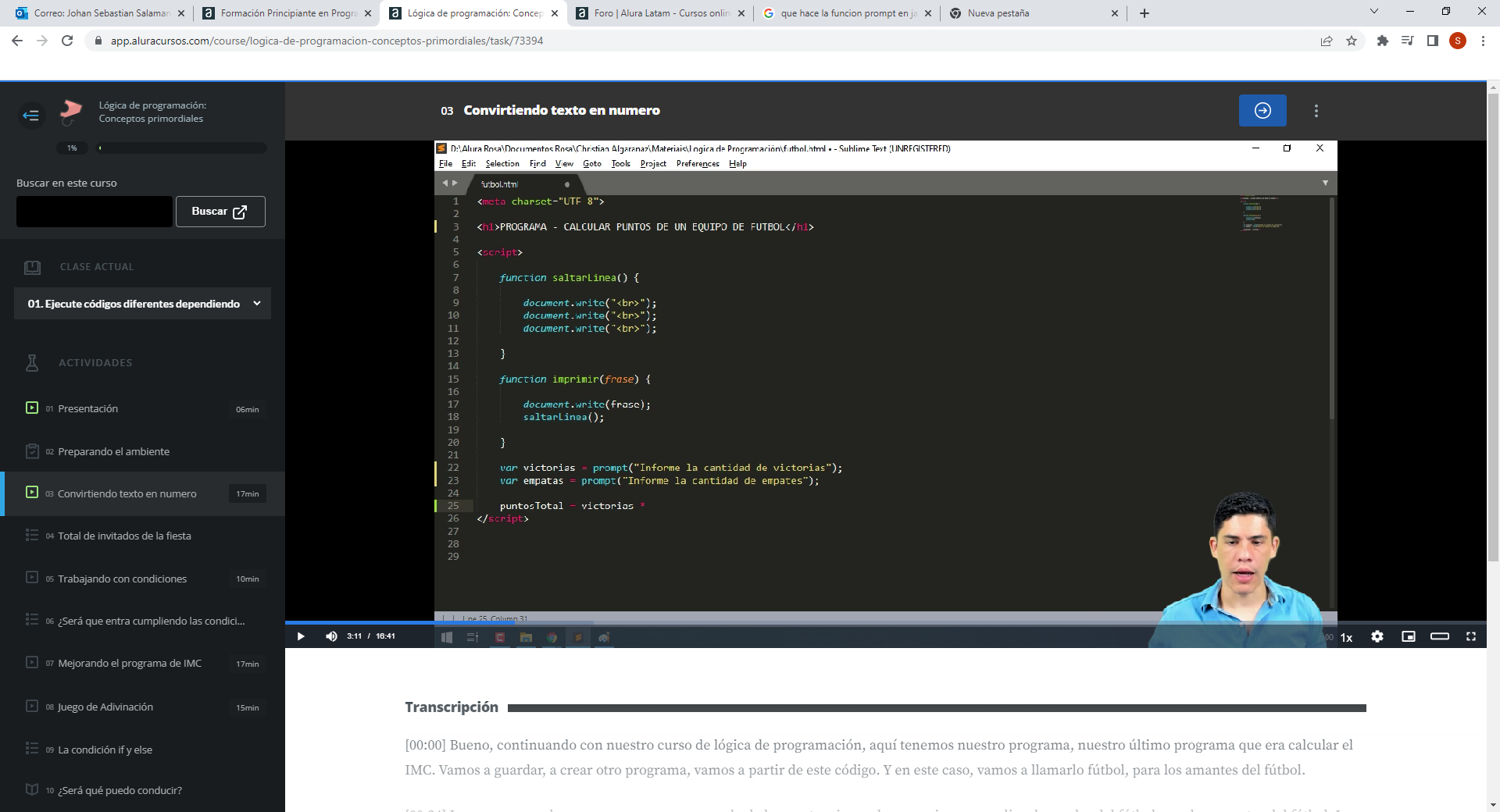Click the video time label '3:11 / 16:41'
Image resolution: width=1500 pixels, height=812 pixels.
(x=371, y=636)
